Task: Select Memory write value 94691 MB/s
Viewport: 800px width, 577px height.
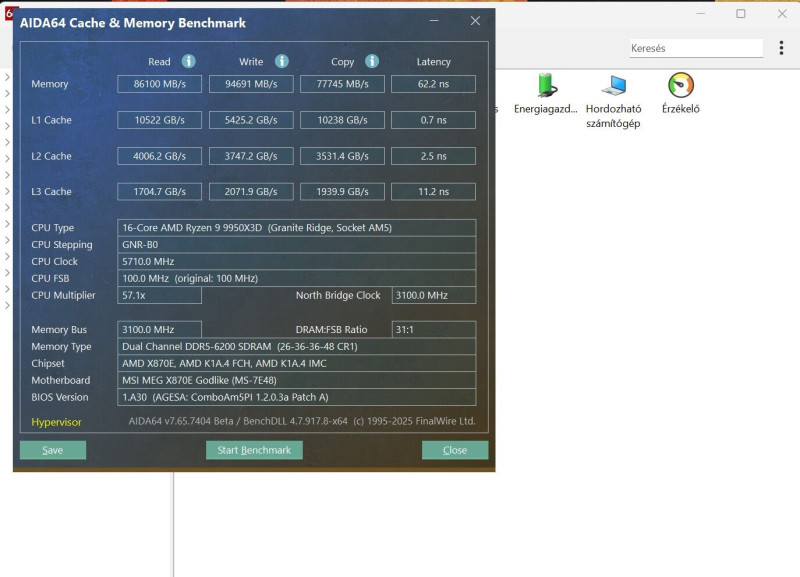Action: point(251,84)
